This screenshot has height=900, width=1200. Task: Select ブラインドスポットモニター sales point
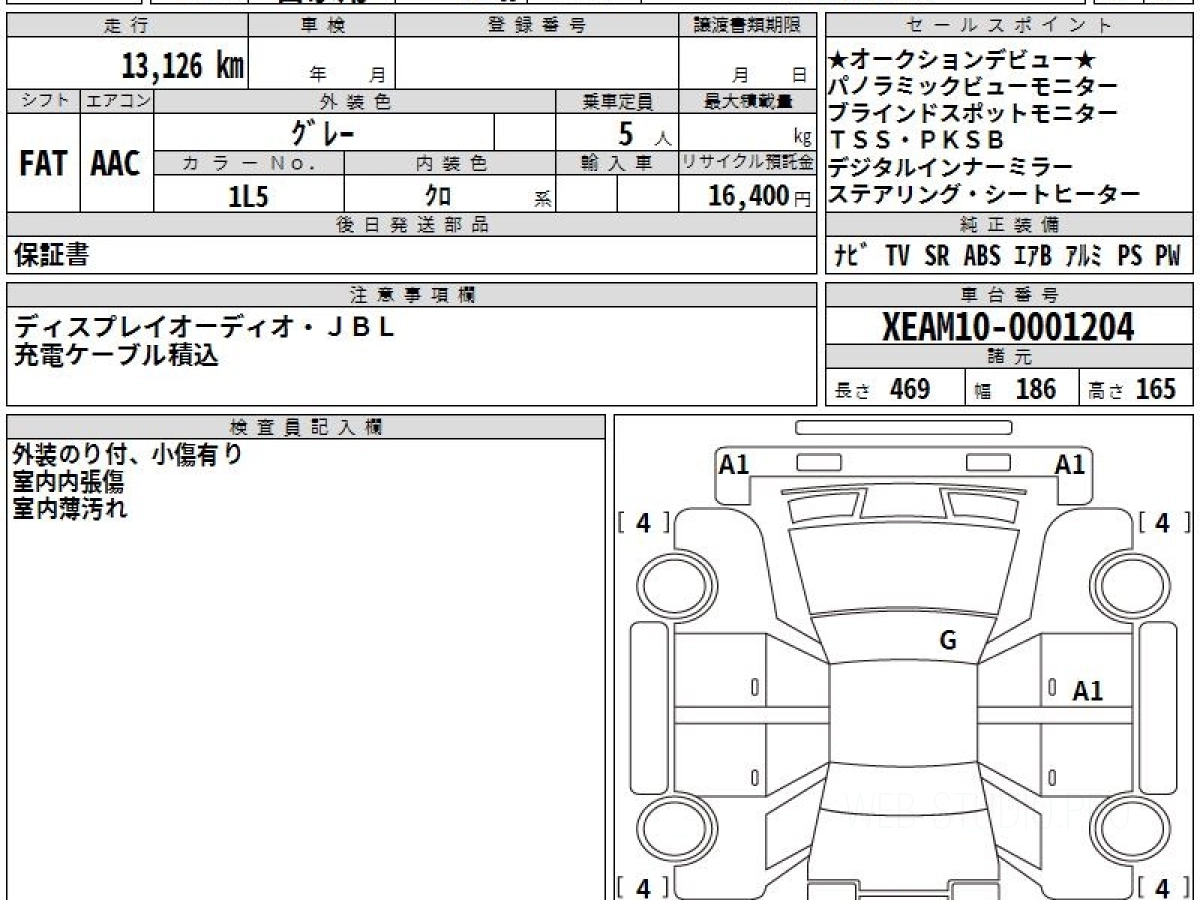(974, 114)
